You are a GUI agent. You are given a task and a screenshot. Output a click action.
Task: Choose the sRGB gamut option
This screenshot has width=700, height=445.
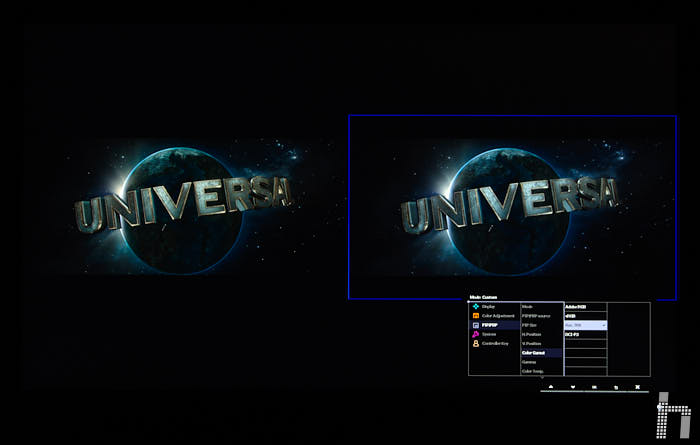[585, 316]
